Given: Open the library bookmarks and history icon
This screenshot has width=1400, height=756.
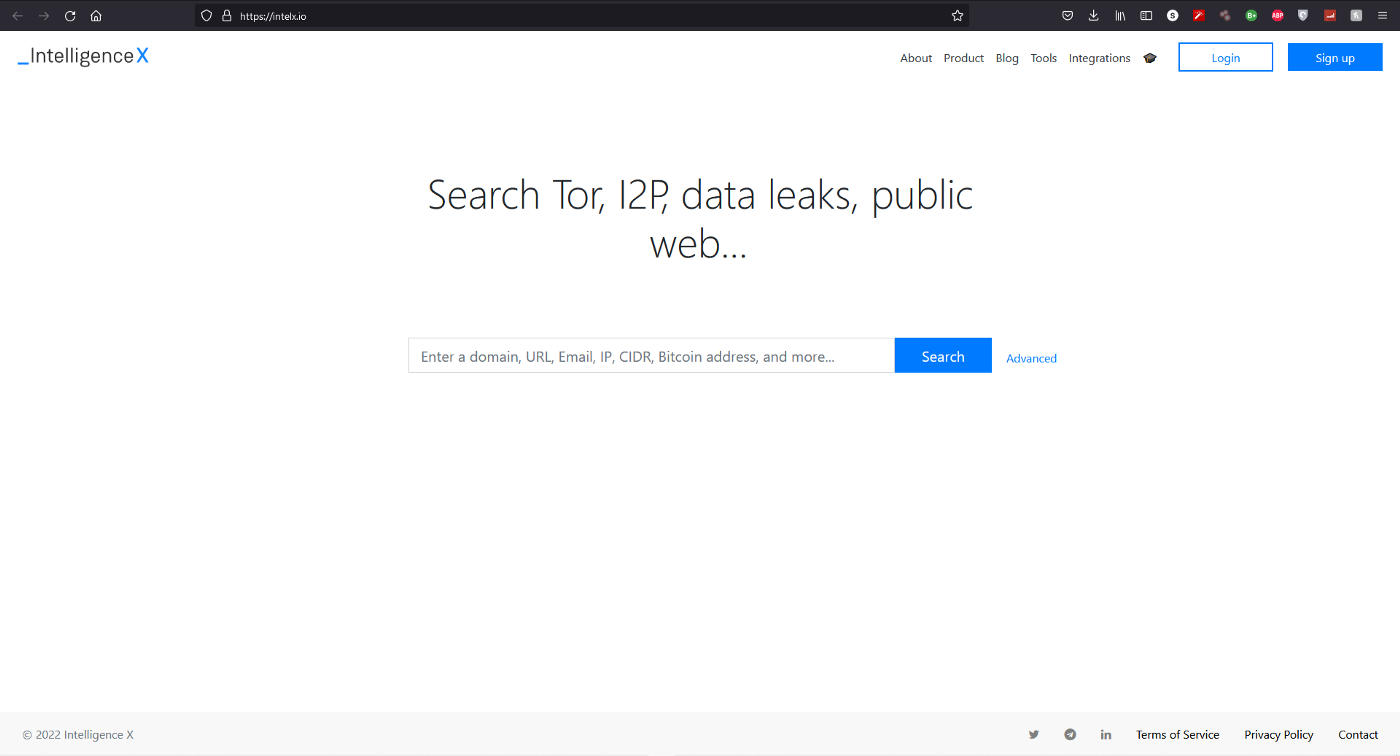Looking at the screenshot, I should click(1121, 16).
